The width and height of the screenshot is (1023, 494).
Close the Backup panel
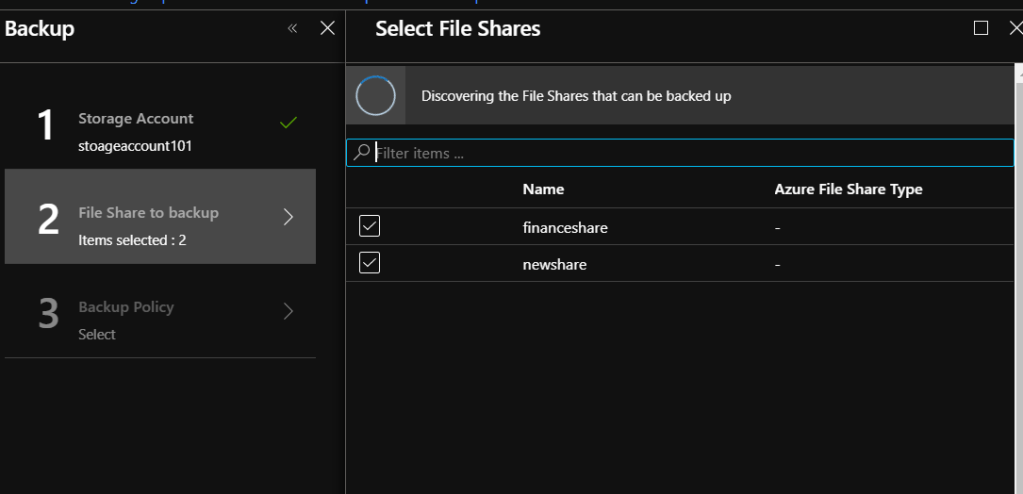tap(327, 28)
